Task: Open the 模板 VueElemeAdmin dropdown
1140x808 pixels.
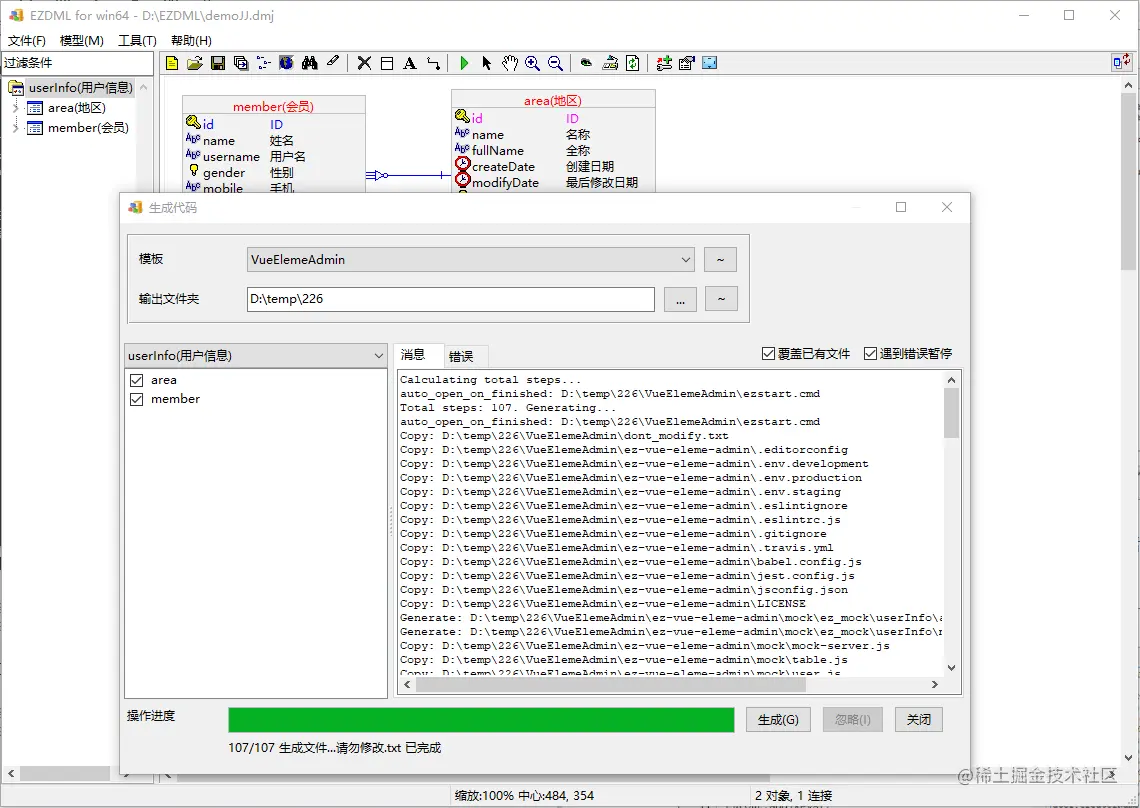Action: (x=470, y=260)
